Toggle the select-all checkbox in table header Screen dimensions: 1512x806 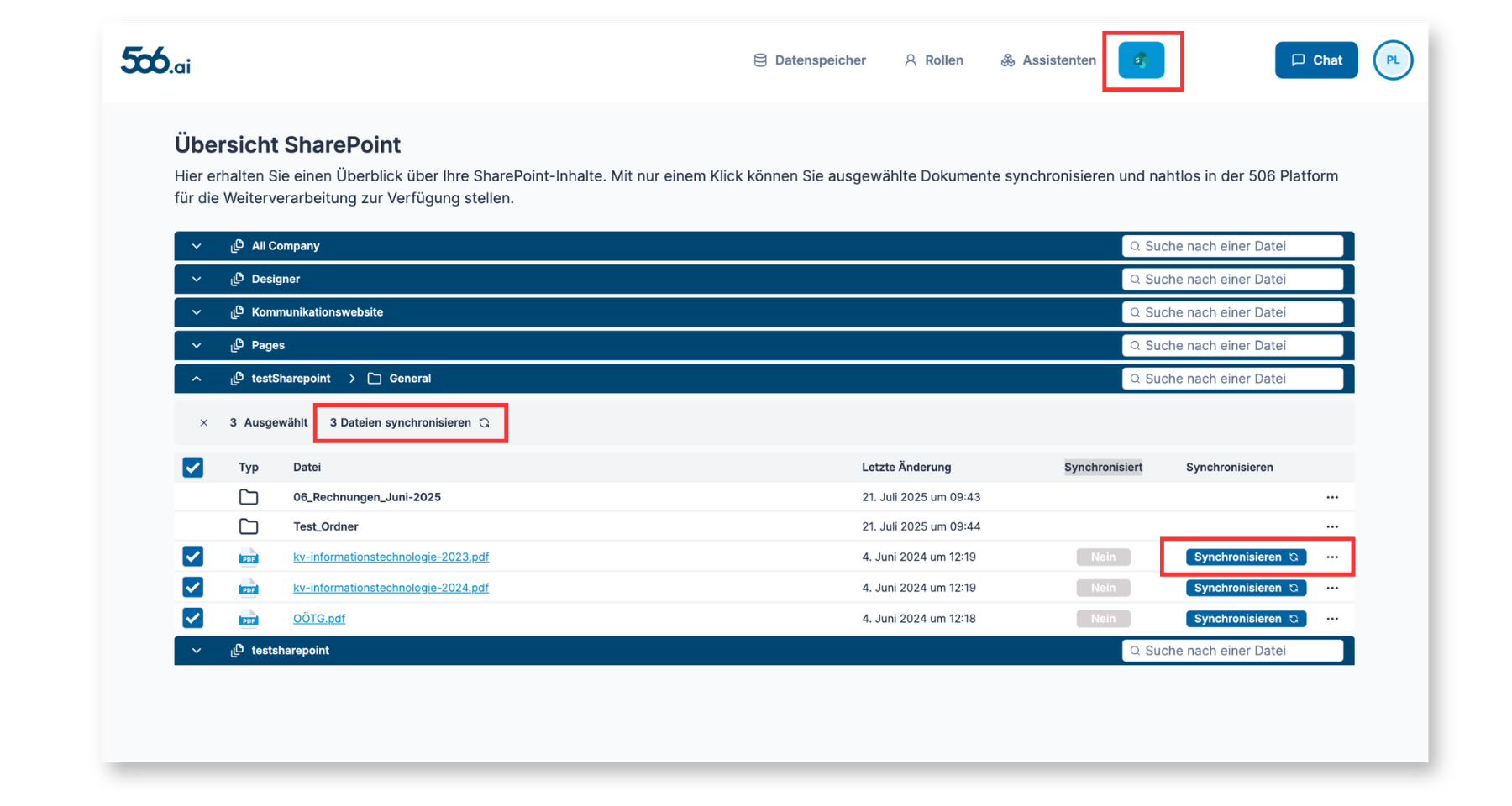(x=193, y=467)
